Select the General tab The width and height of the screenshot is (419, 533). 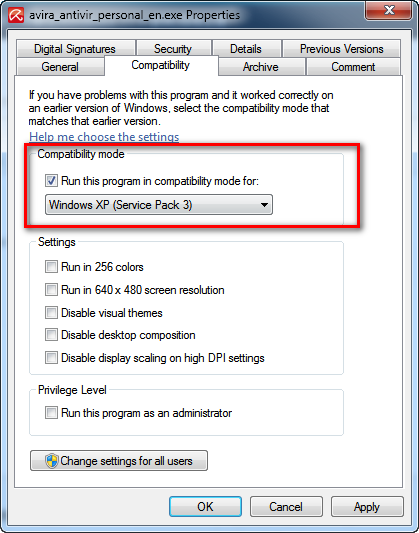[60, 67]
